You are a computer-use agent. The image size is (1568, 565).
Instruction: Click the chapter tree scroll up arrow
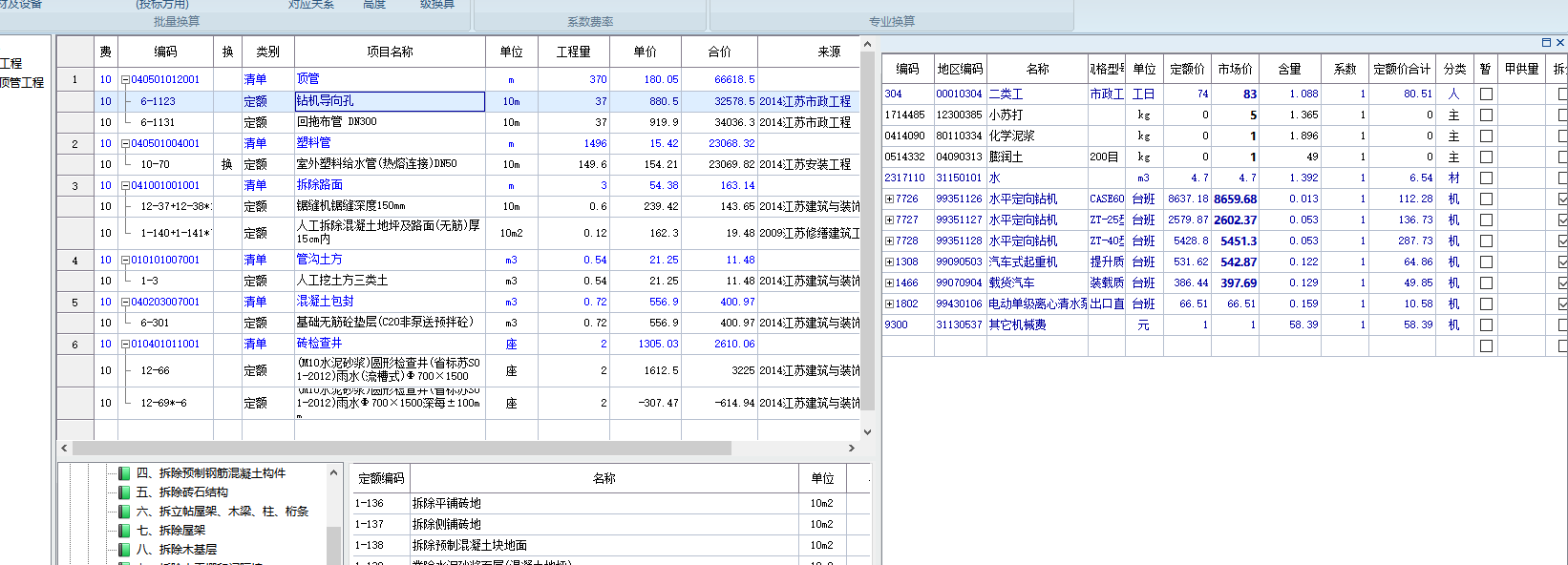coord(333,473)
